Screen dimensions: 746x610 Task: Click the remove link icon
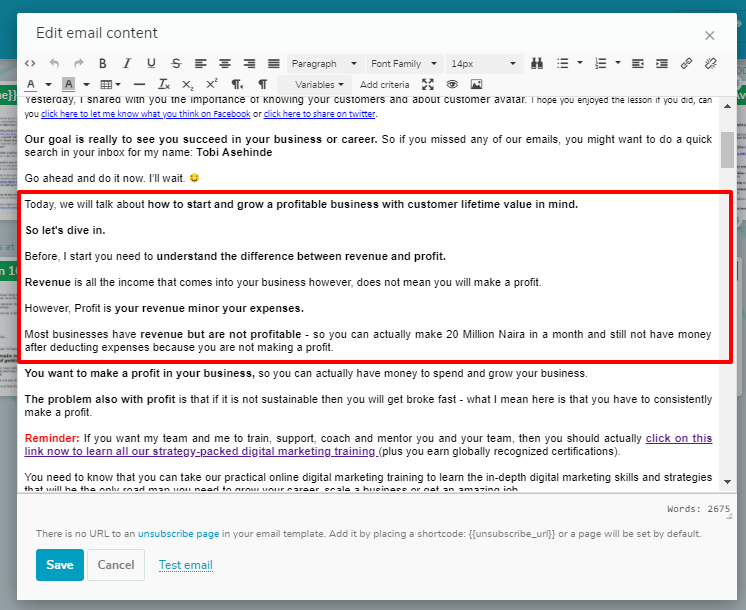coord(711,63)
